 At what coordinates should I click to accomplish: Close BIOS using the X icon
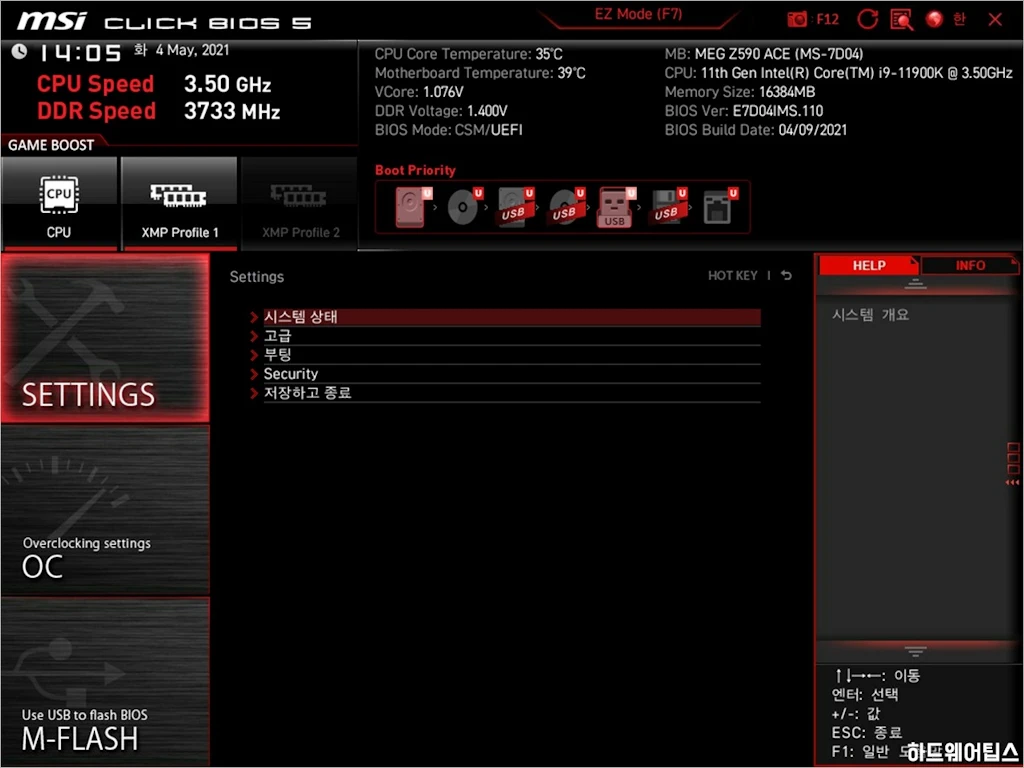point(995,20)
